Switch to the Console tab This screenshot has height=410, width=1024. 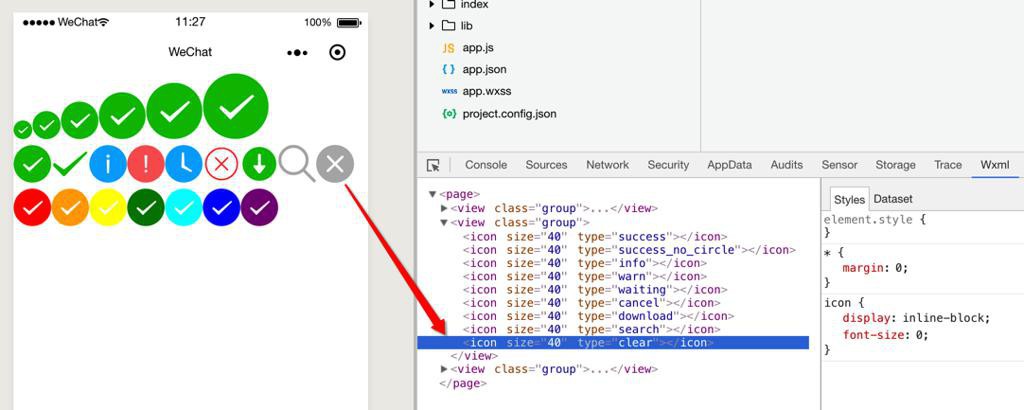[x=486, y=165]
